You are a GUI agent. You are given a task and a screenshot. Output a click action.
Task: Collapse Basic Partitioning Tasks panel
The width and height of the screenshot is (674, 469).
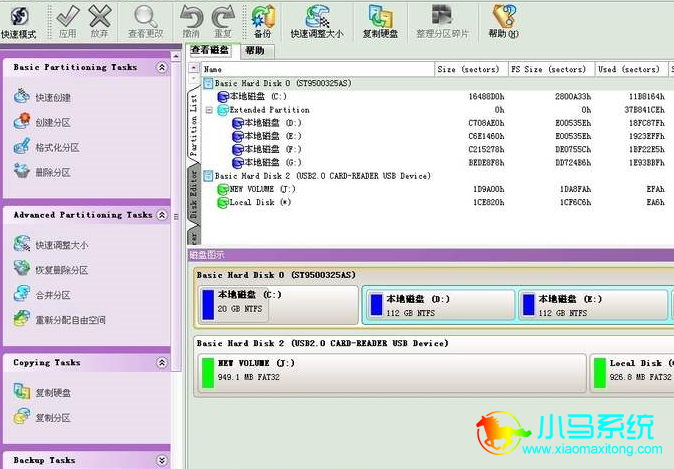(162, 67)
